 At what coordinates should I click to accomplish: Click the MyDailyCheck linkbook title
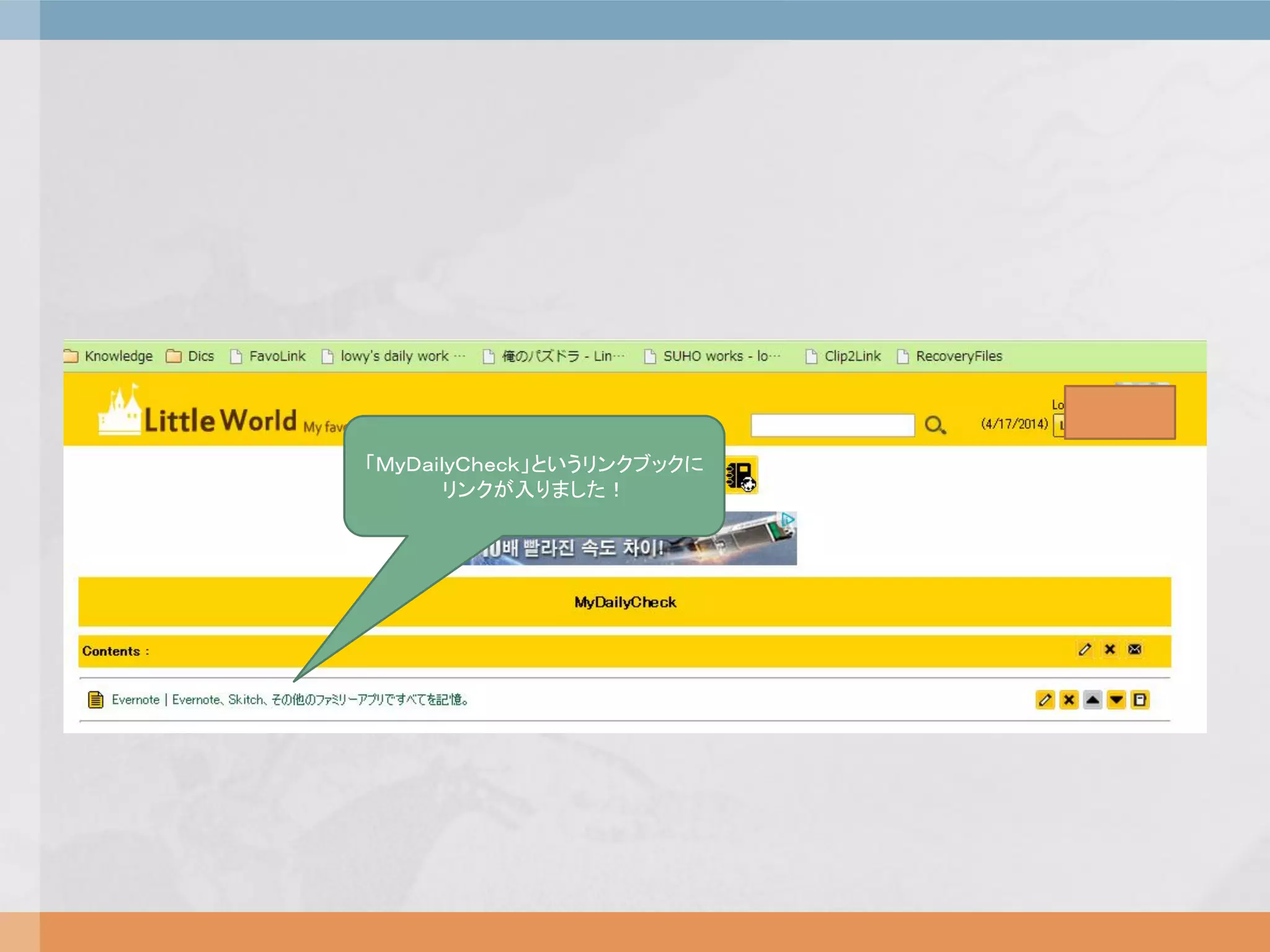624,602
